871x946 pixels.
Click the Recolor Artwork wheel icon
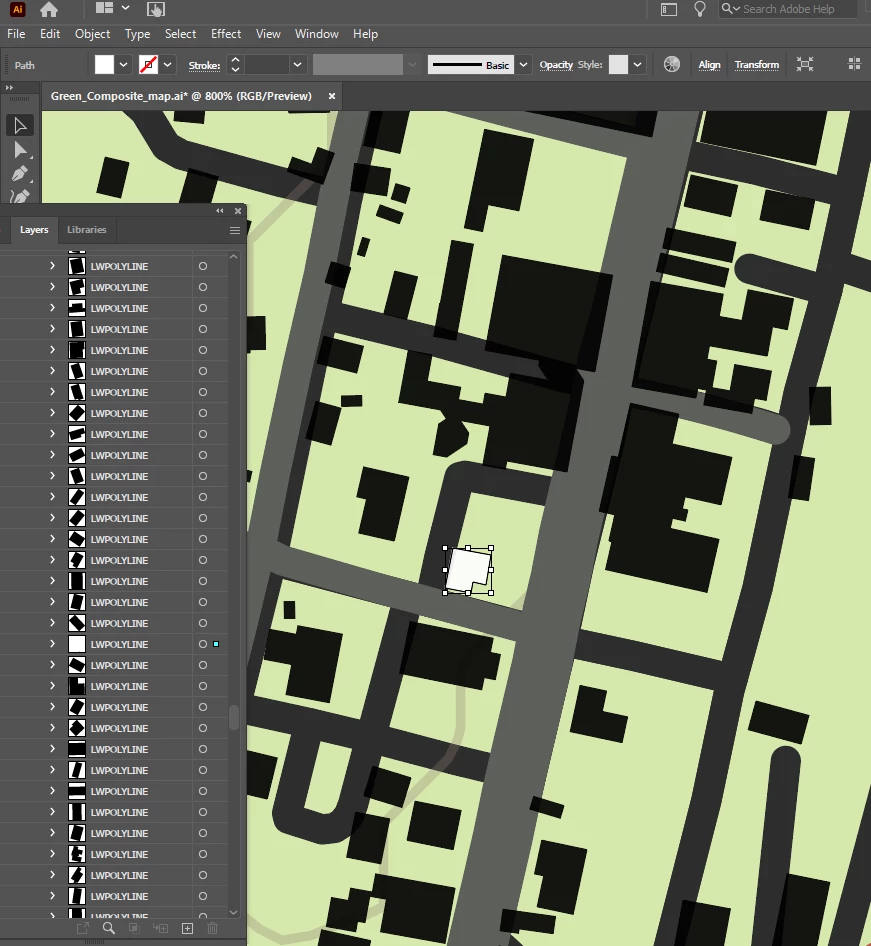(x=672, y=65)
